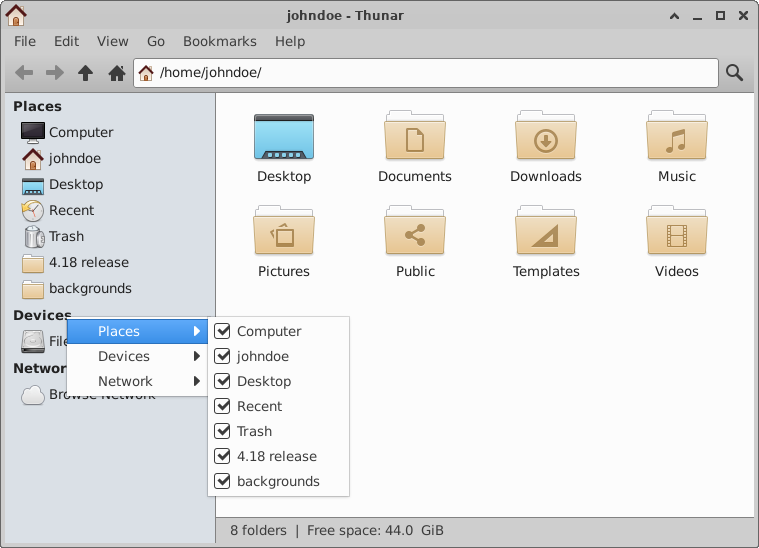This screenshot has width=759, height=548.
Task: Open the Downloads folder icon
Action: (x=546, y=136)
